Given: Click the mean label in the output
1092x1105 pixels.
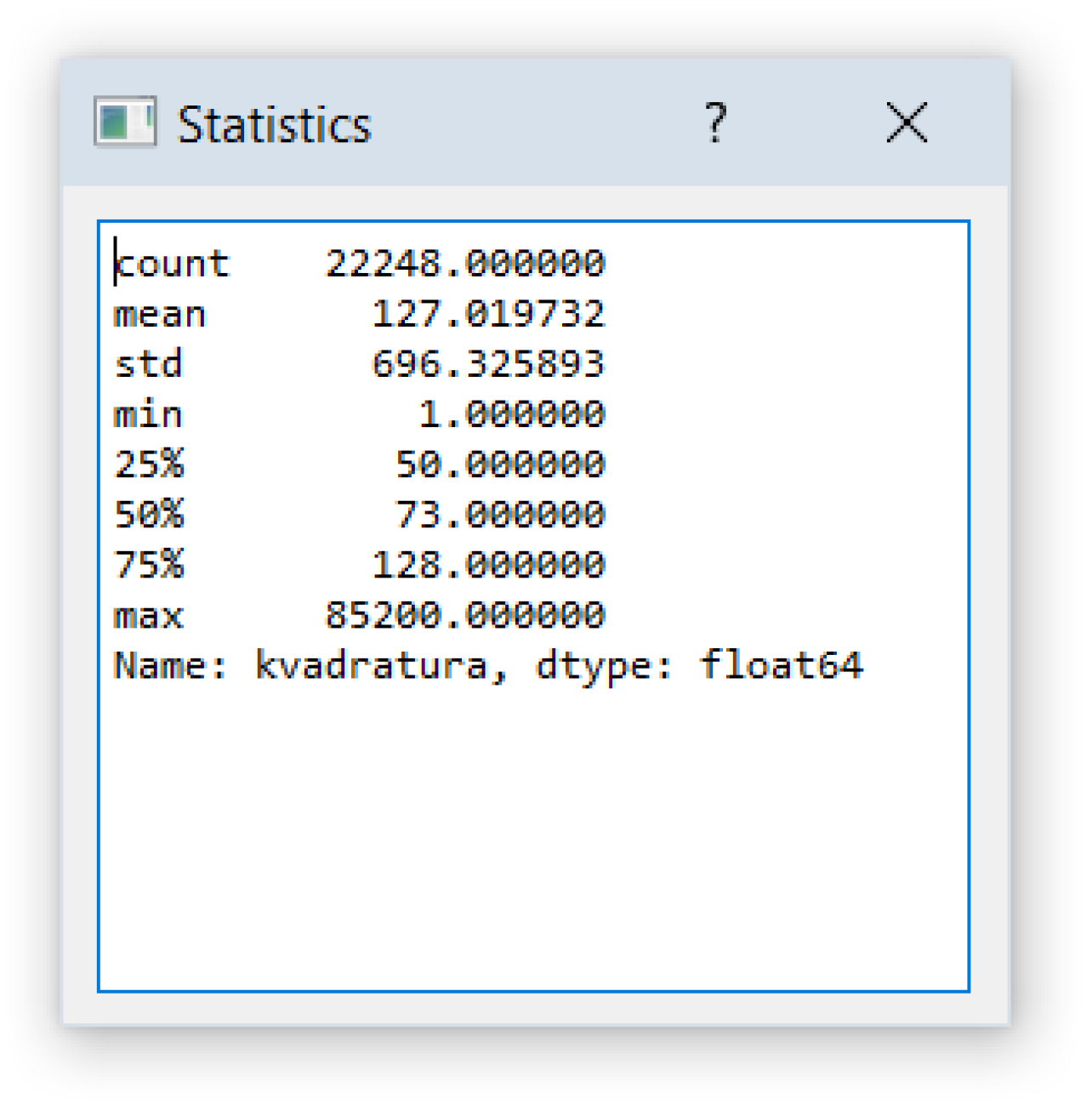Looking at the screenshot, I should (x=160, y=315).
